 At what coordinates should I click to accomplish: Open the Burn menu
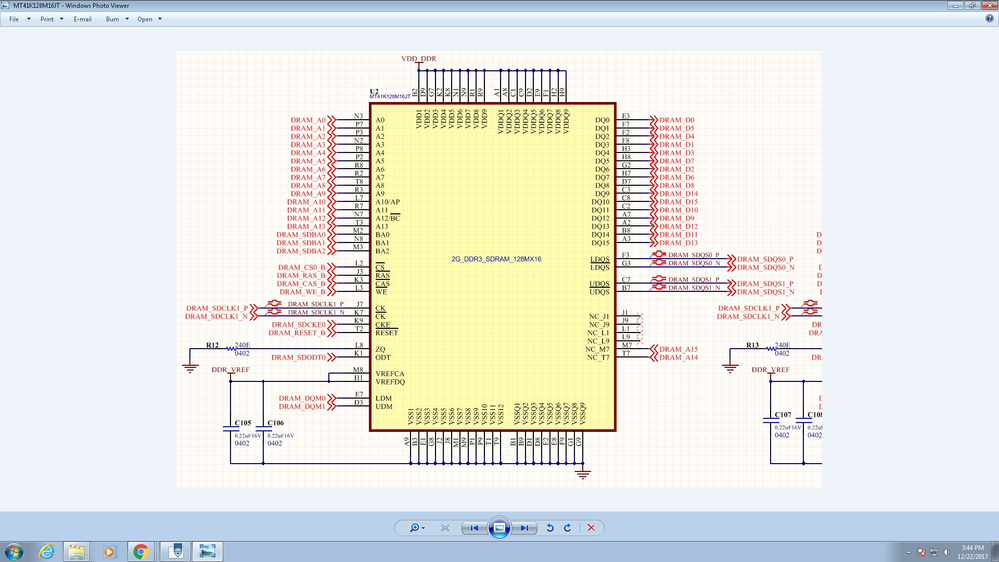112,19
